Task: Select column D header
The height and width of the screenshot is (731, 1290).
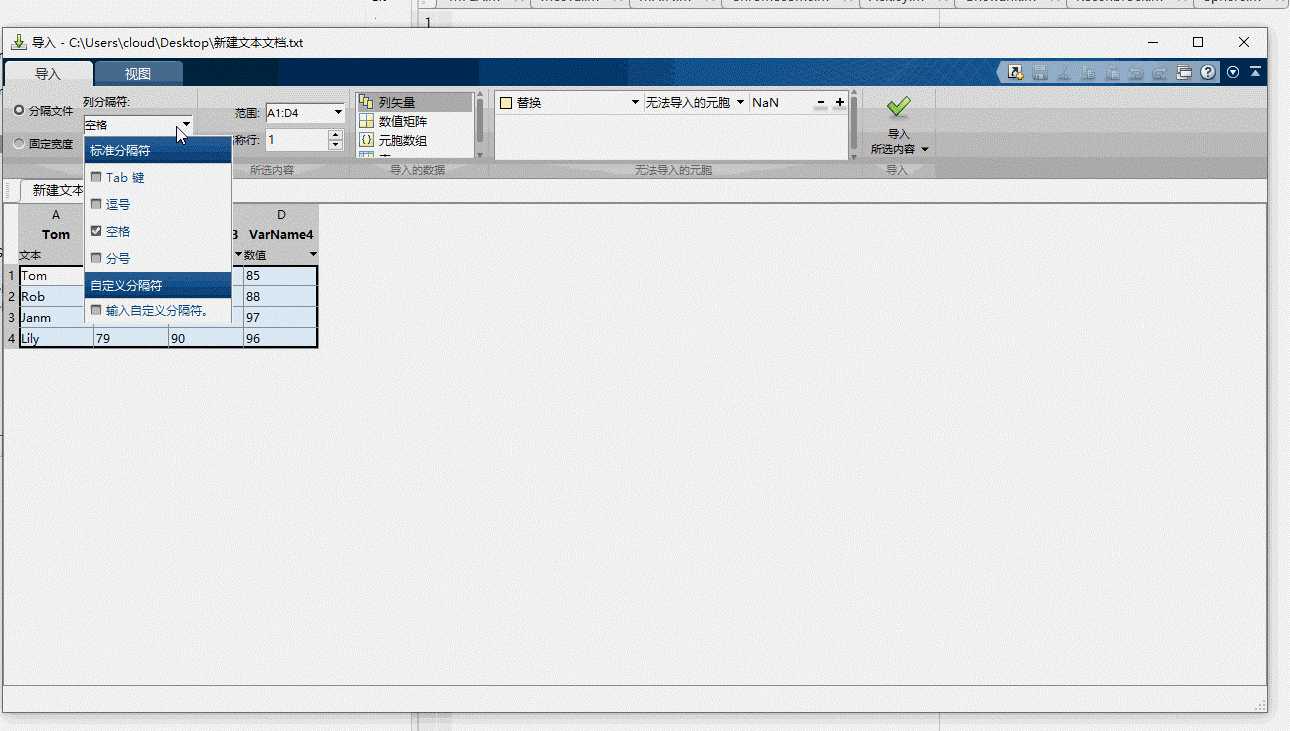Action: (x=281, y=215)
